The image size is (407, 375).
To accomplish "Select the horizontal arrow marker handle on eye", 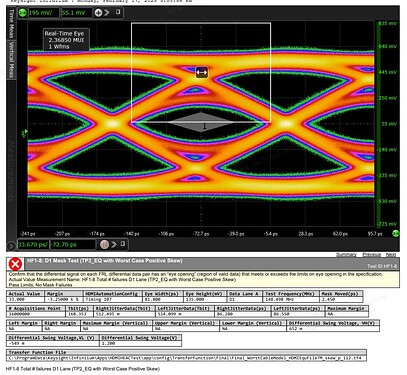I will (202, 72).
